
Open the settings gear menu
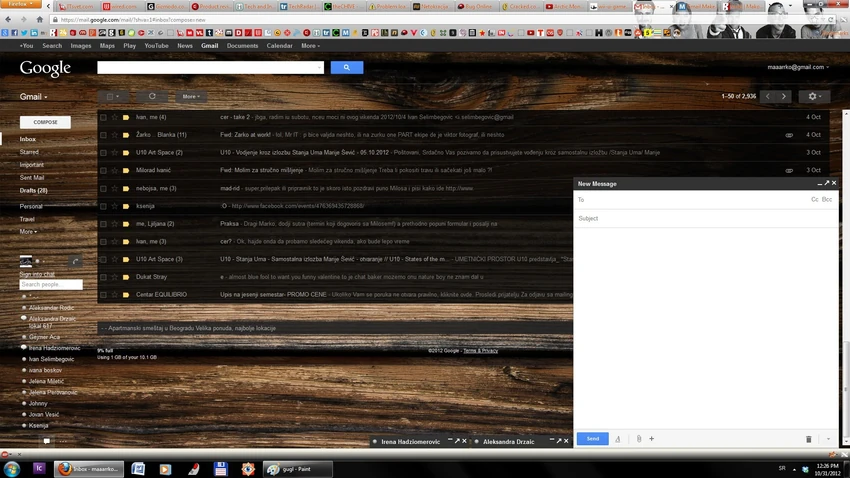pyautogui.click(x=814, y=96)
